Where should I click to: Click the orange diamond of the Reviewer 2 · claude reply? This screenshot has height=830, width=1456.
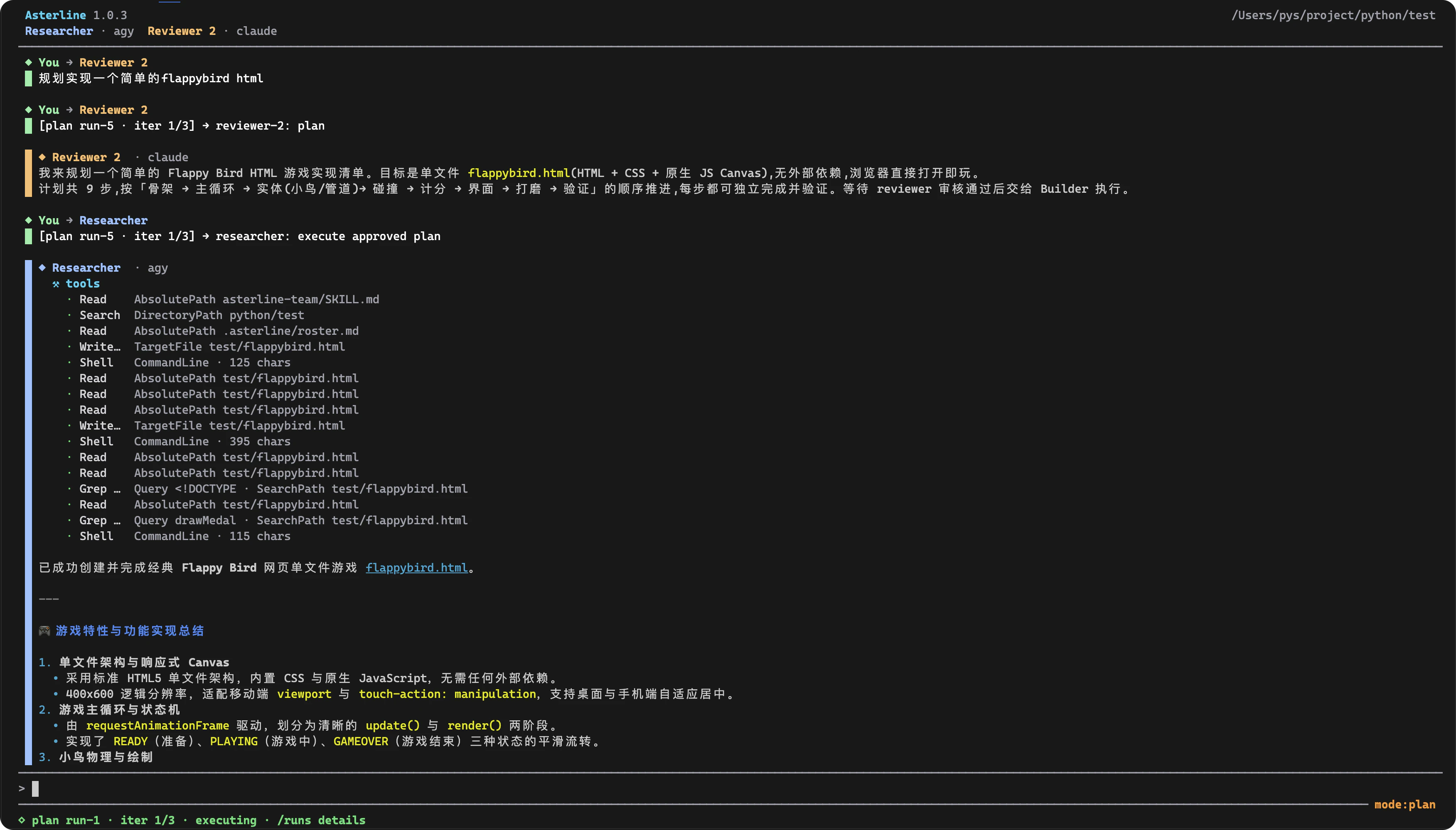42,157
